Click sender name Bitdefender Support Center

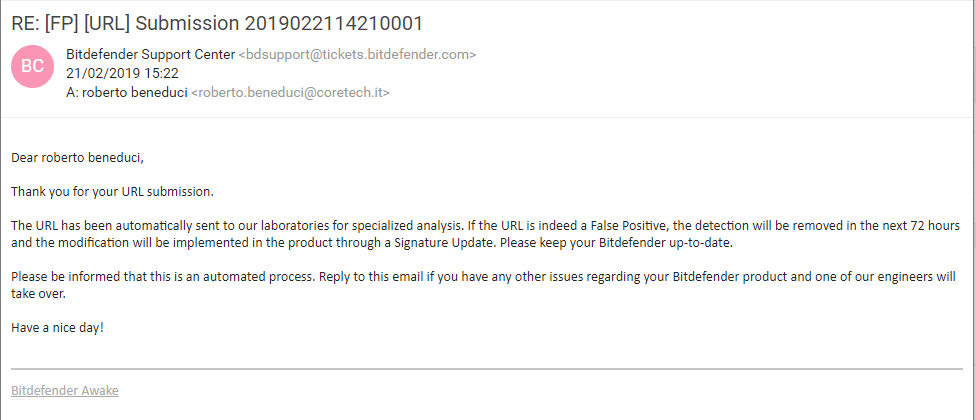[151, 54]
